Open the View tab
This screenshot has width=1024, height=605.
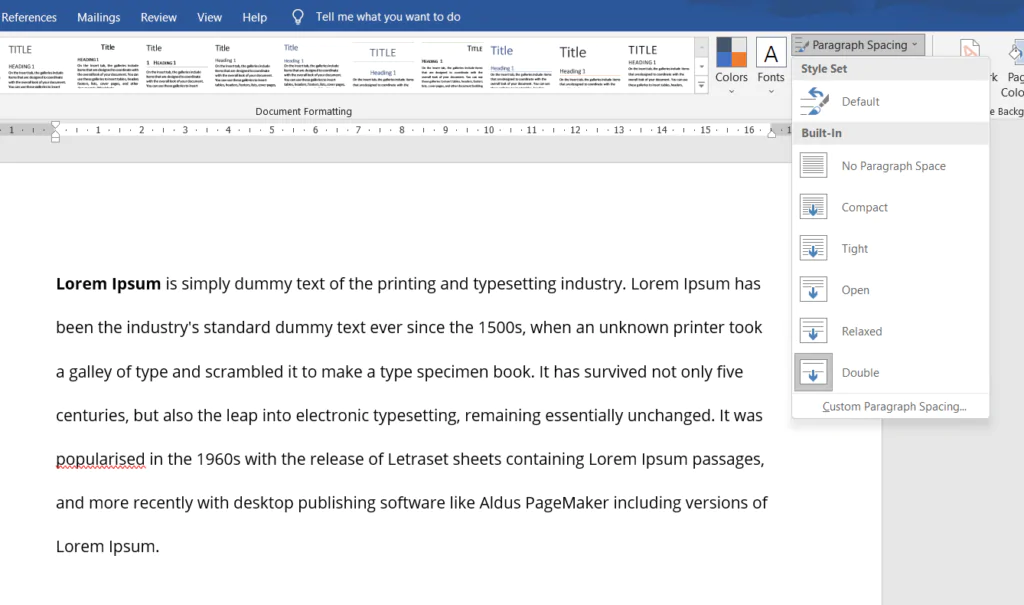210,18
